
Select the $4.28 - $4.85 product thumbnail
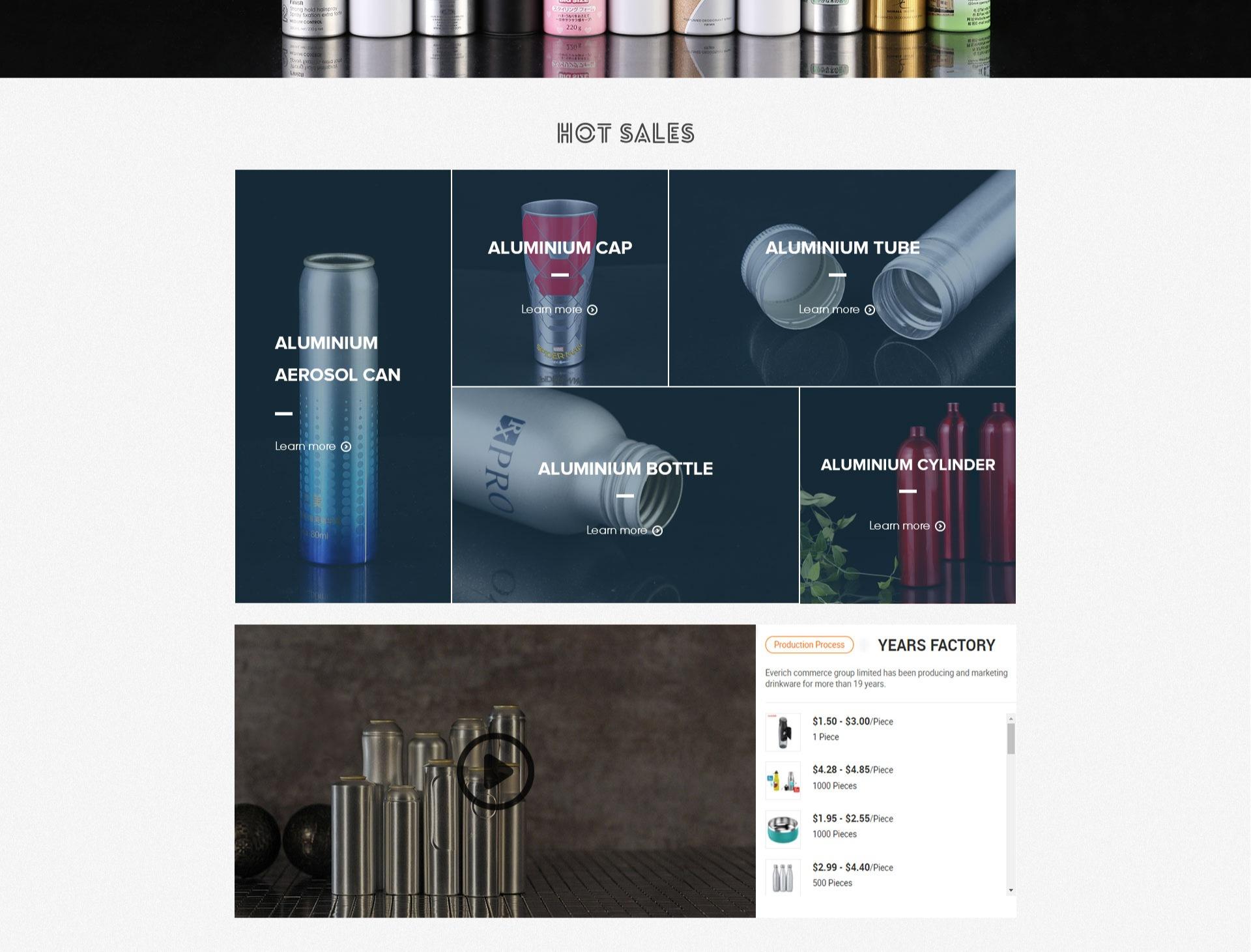(x=783, y=781)
